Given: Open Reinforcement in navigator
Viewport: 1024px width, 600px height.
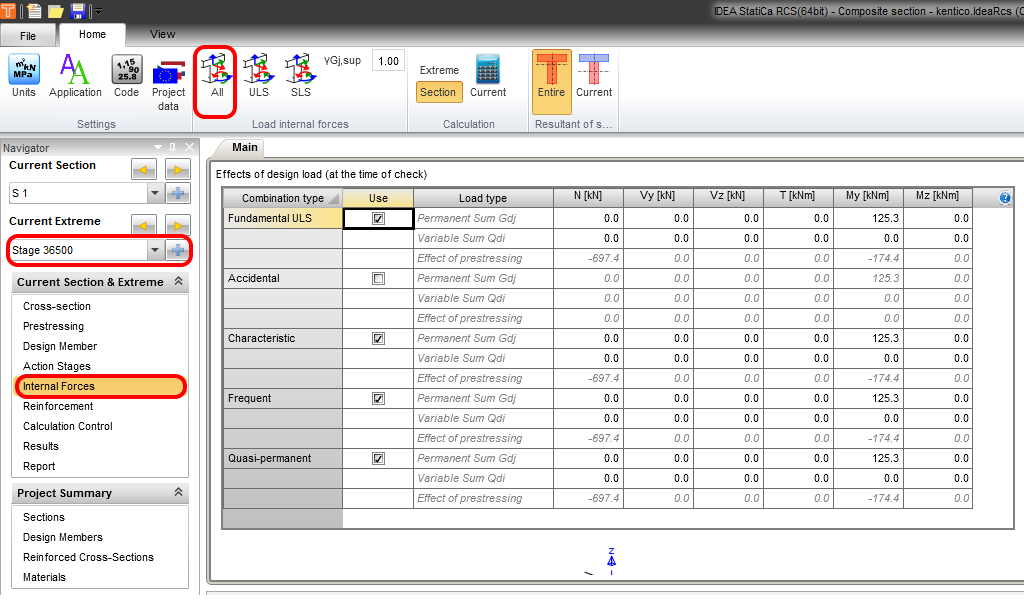Looking at the screenshot, I should pos(58,406).
